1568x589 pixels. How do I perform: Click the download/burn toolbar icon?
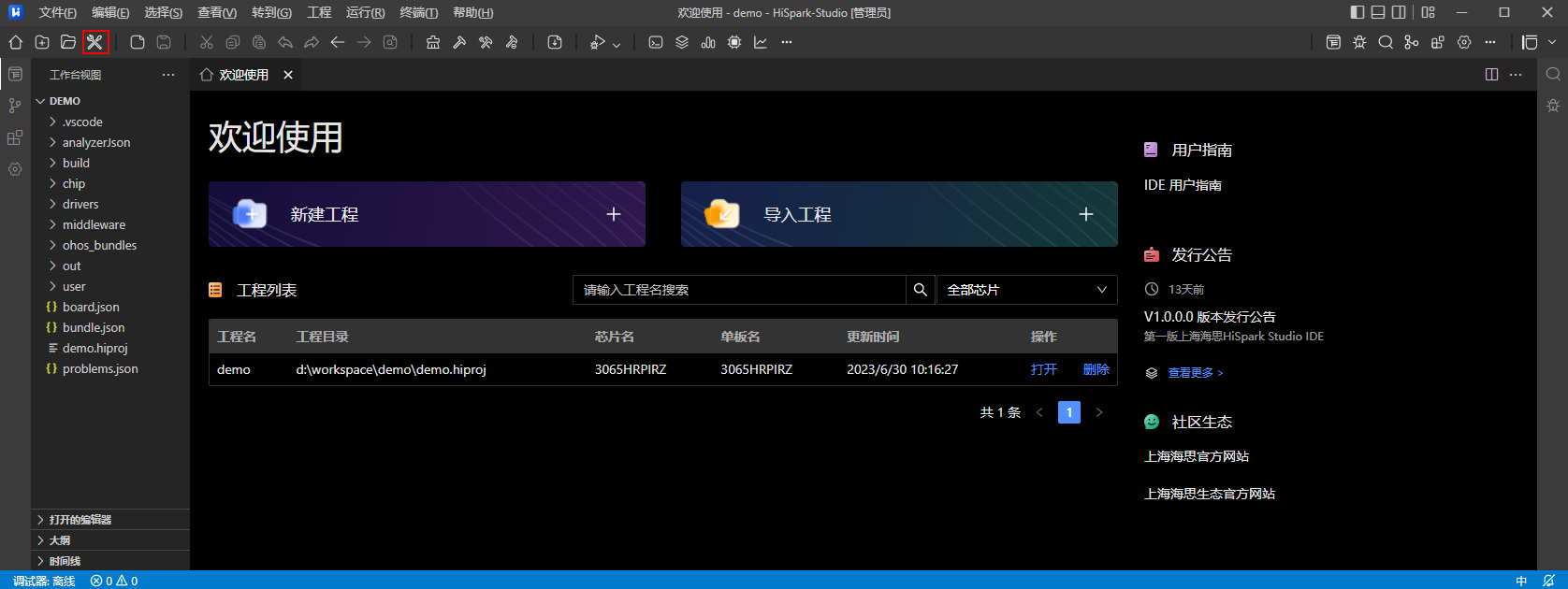(555, 42)
